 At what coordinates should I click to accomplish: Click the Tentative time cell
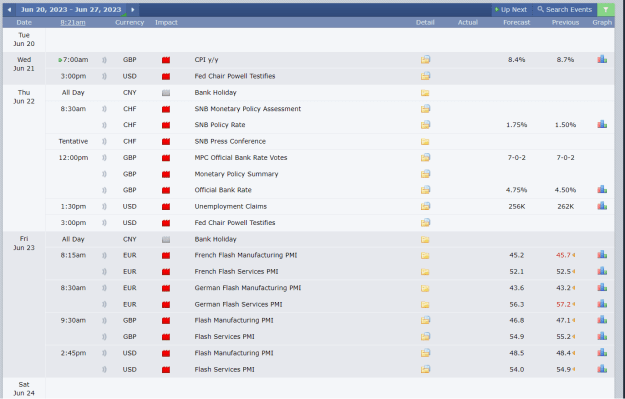73,141
